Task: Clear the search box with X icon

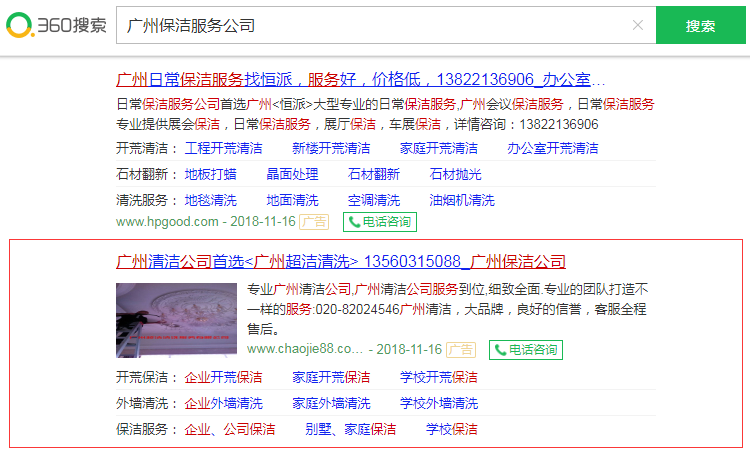Action: click(x=638, y=25)
